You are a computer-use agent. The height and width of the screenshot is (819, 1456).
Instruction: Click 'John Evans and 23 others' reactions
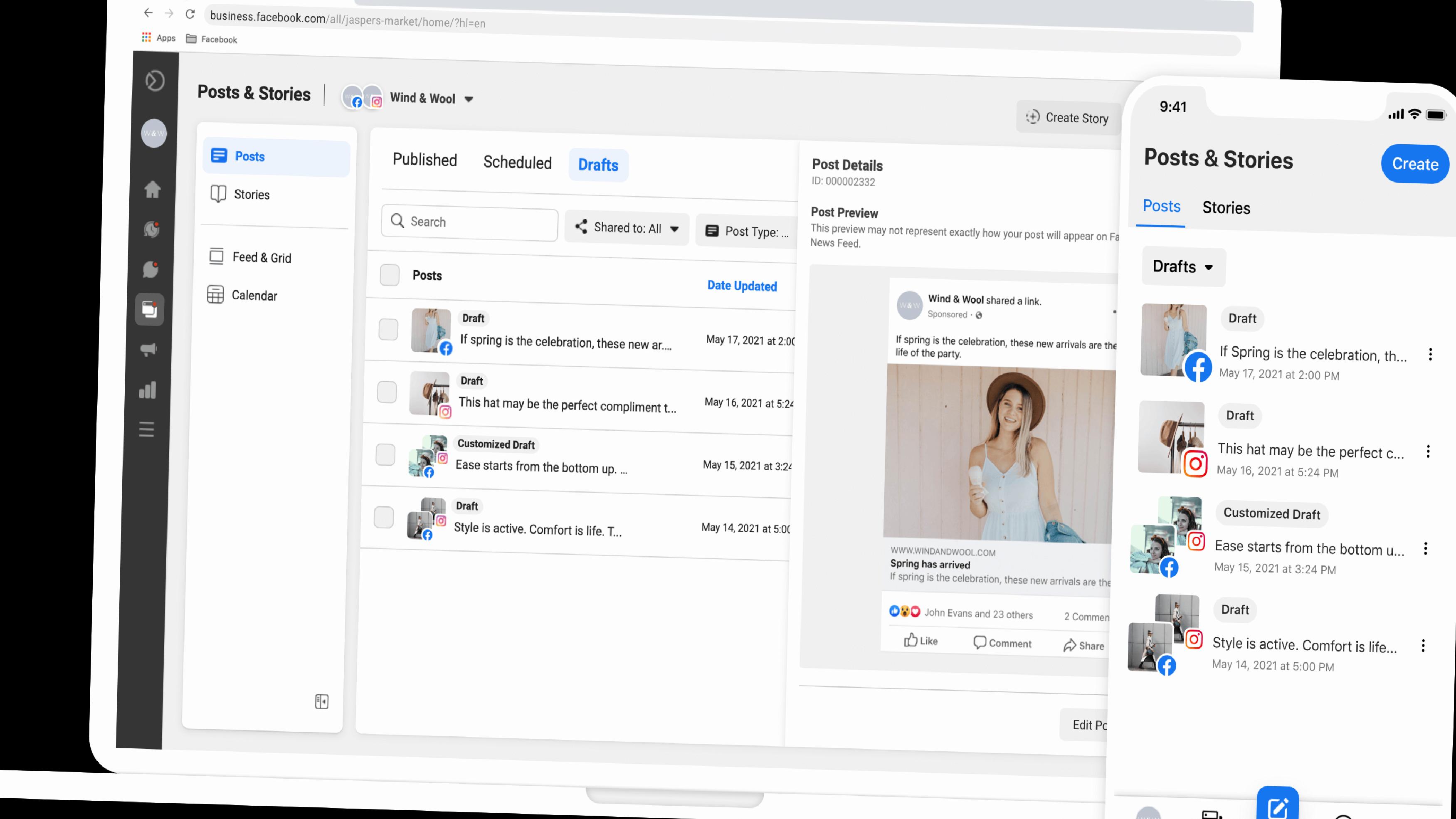click(x=978, y=614)
